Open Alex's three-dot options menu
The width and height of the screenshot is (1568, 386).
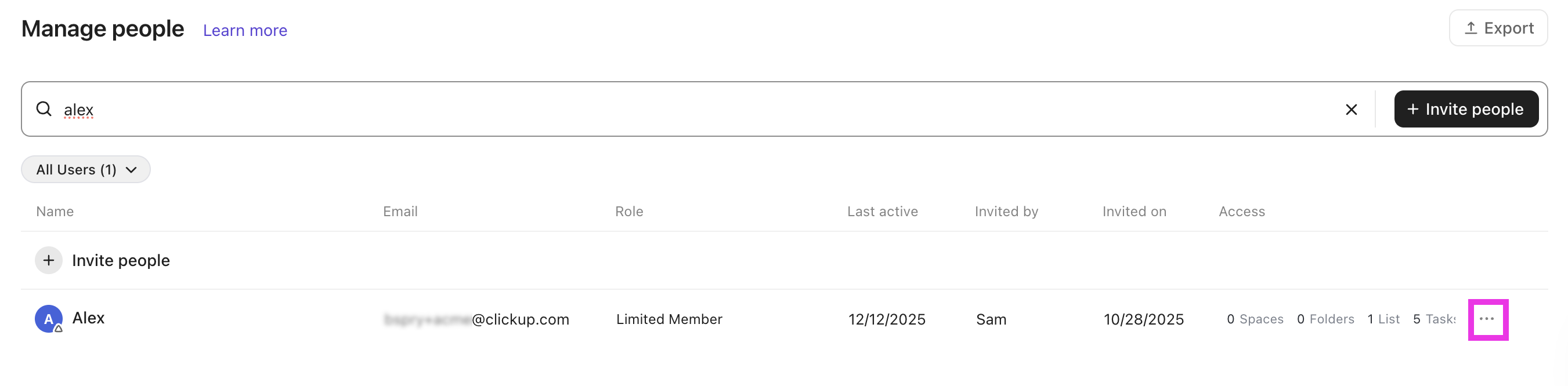click(x=1486, y=319)
